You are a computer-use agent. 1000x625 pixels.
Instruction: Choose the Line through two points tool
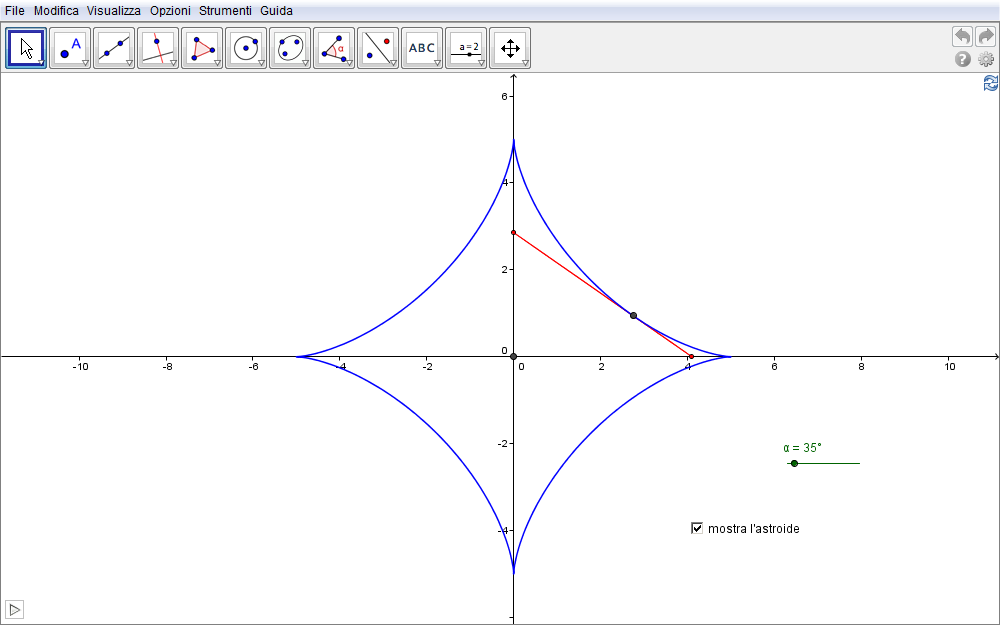point(114,48)
